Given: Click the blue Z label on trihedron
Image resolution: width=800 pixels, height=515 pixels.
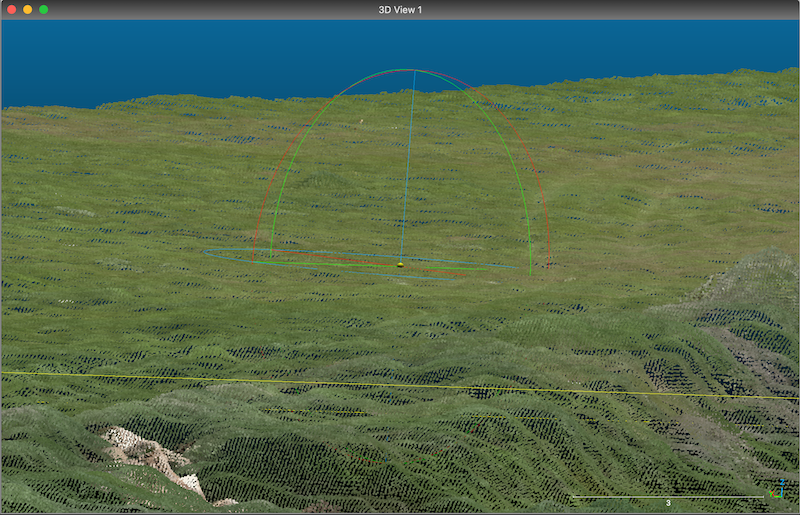Looking at the screenshot, I should coord(782,482).
